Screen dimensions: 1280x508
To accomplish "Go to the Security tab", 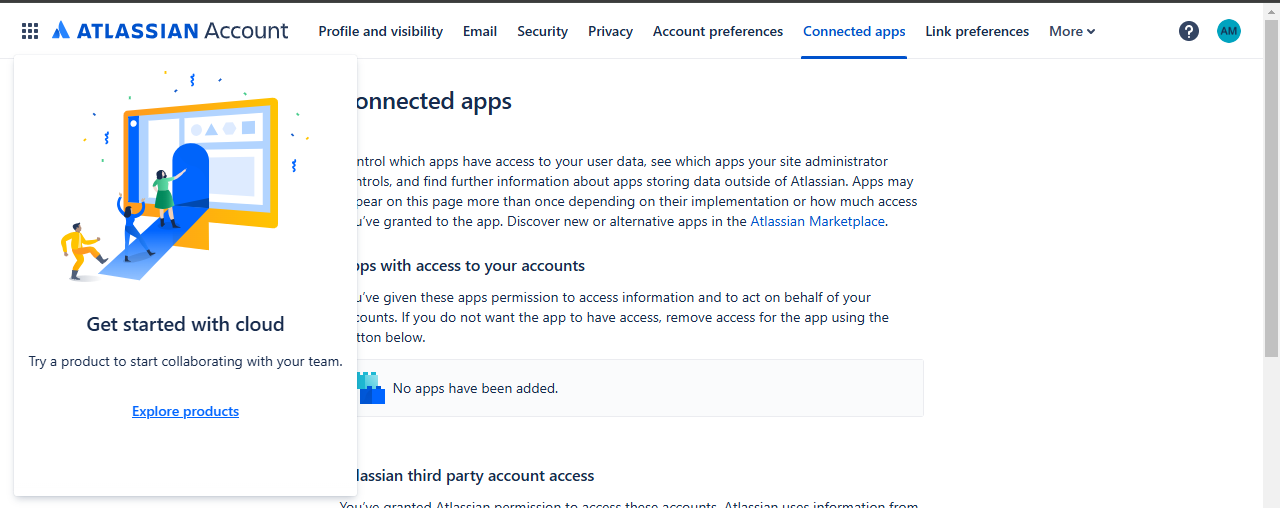I will (x=543, y=31).
